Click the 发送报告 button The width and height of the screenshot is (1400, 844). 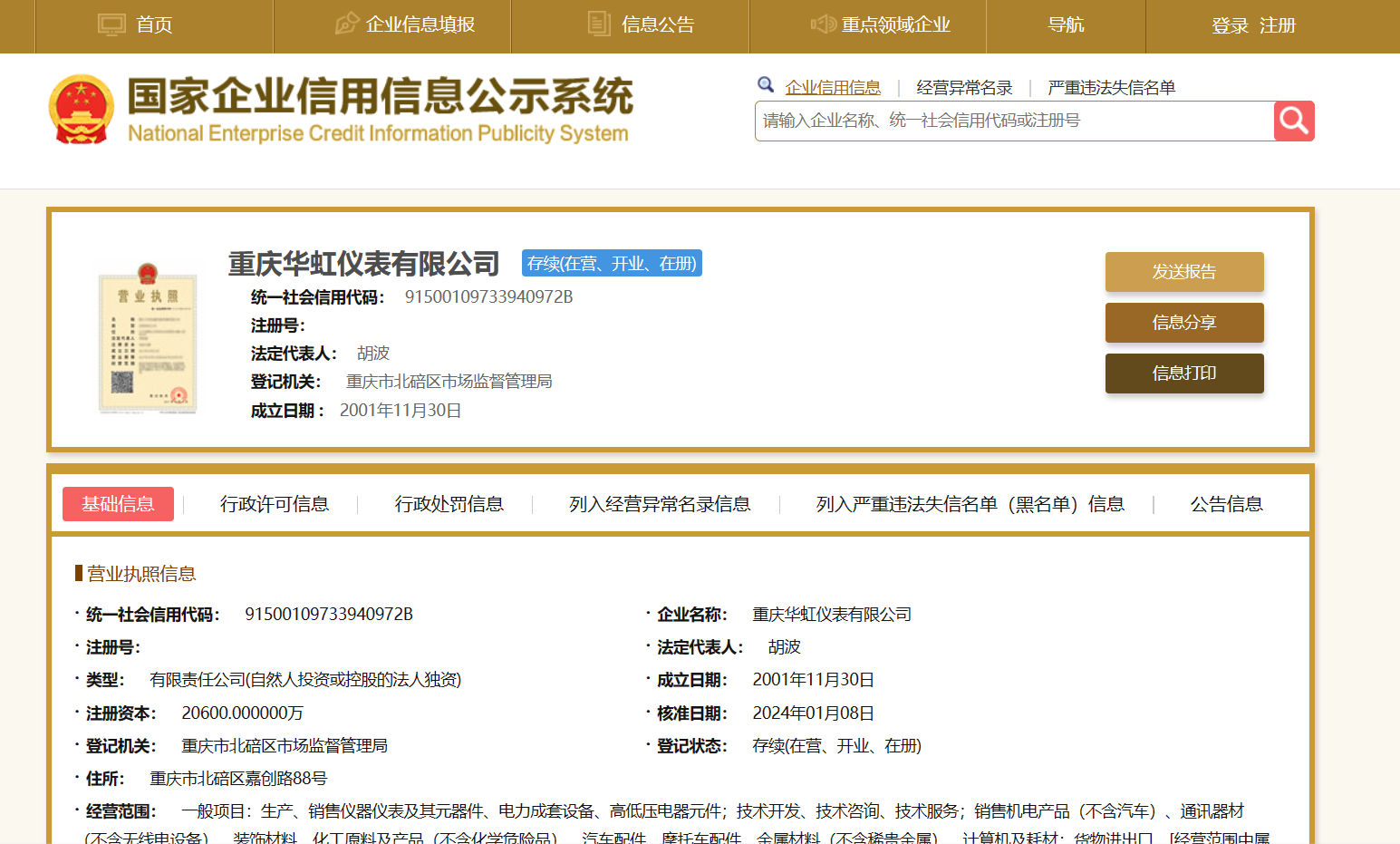[1184, 272]
